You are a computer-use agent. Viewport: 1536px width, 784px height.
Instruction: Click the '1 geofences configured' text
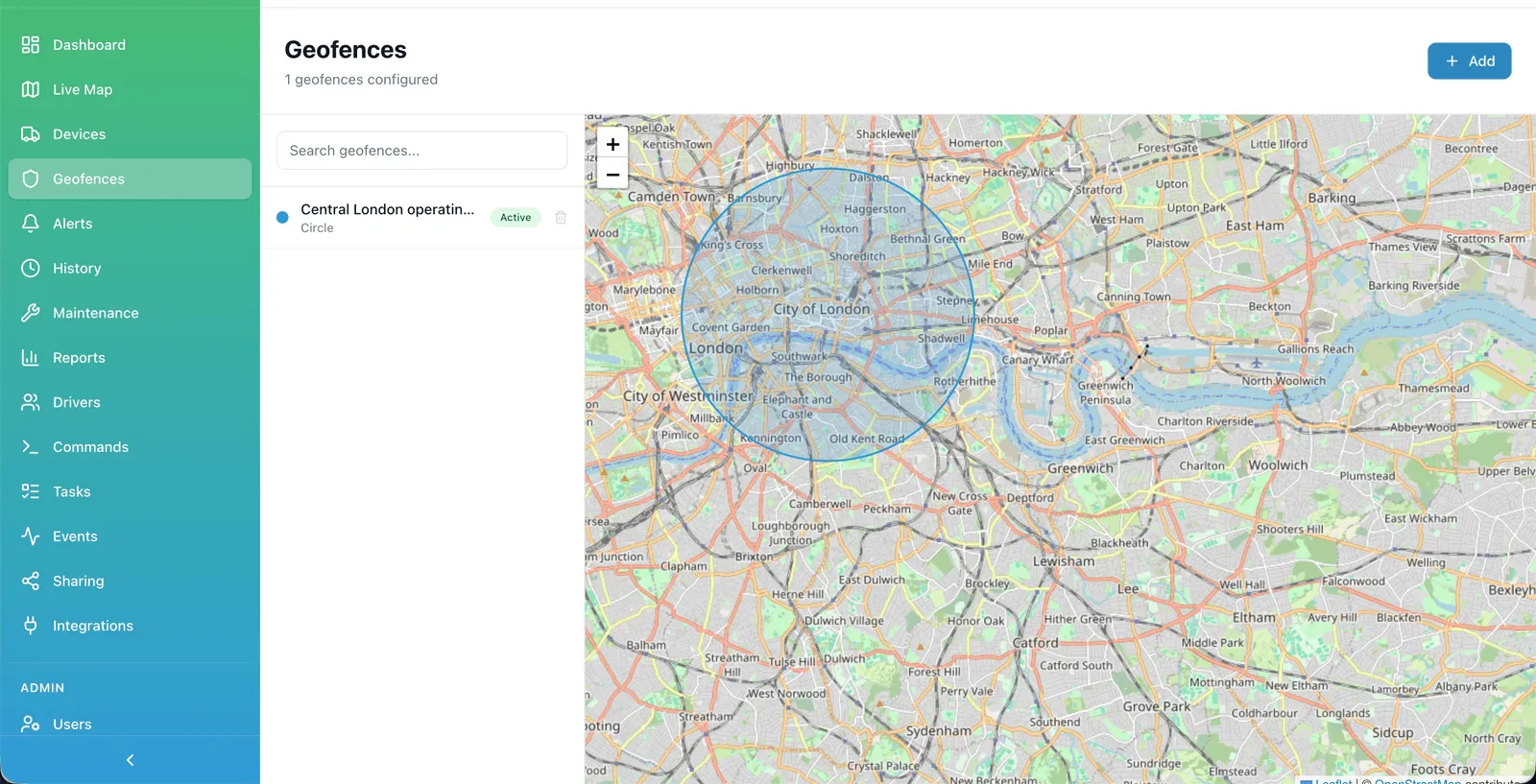pyautogui.click(x=361, y=80)
